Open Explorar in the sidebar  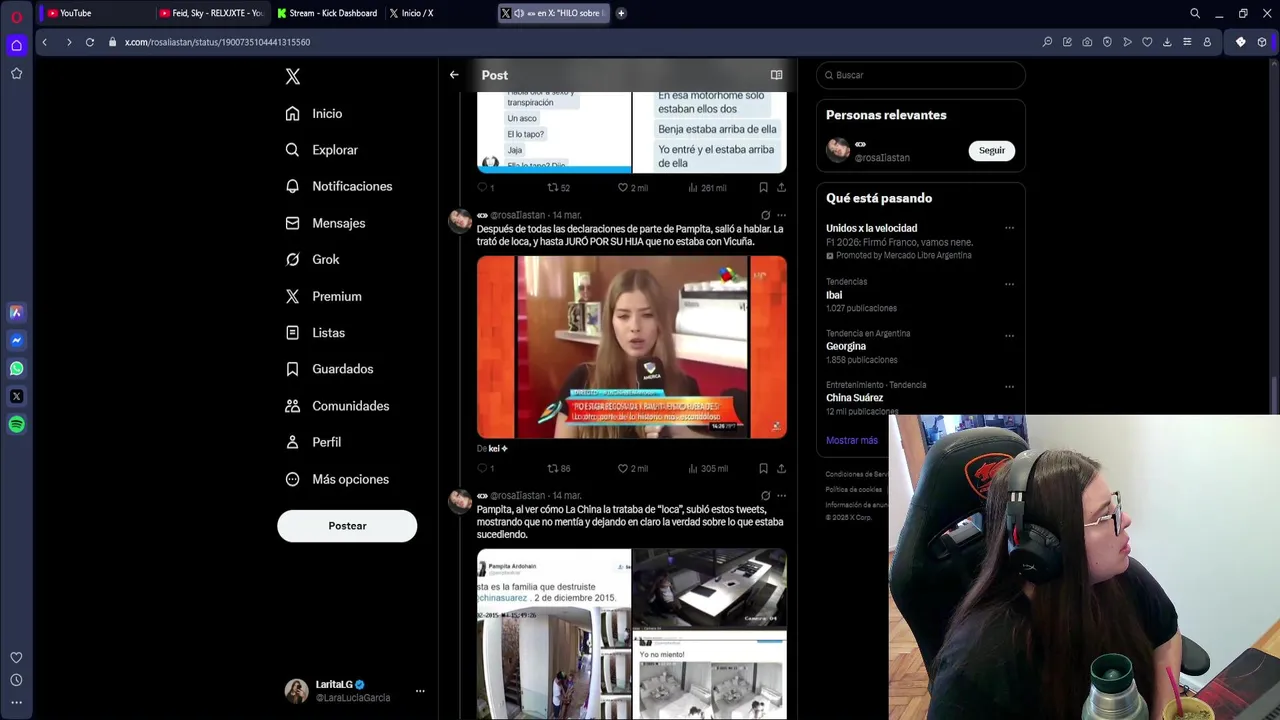pyautogui.click(x=321, y=150)
